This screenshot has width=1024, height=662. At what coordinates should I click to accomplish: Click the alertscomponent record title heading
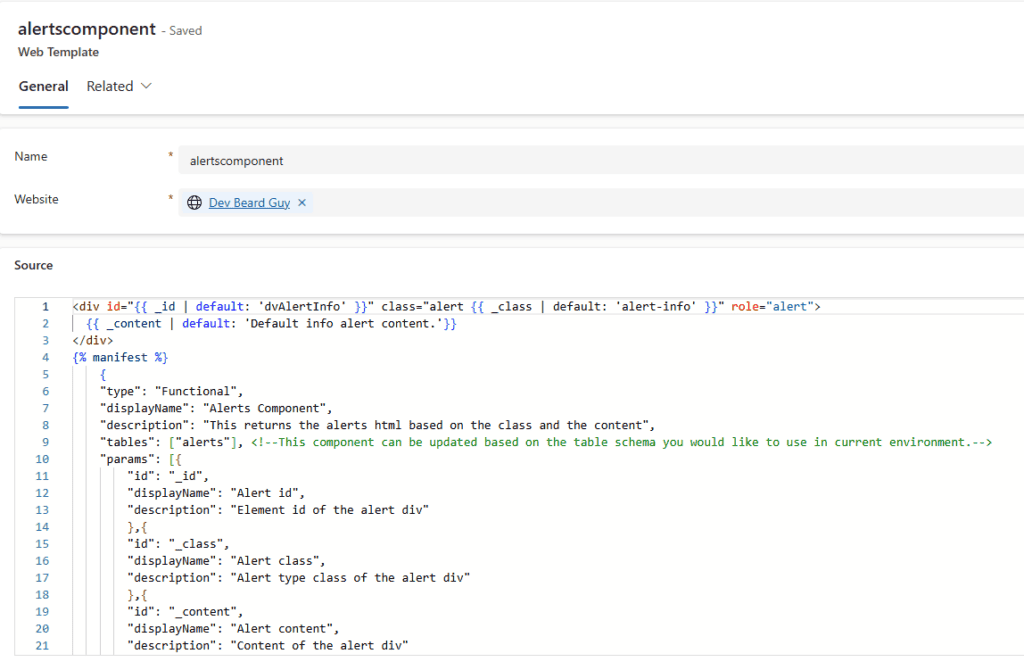(x=87, y=30)
